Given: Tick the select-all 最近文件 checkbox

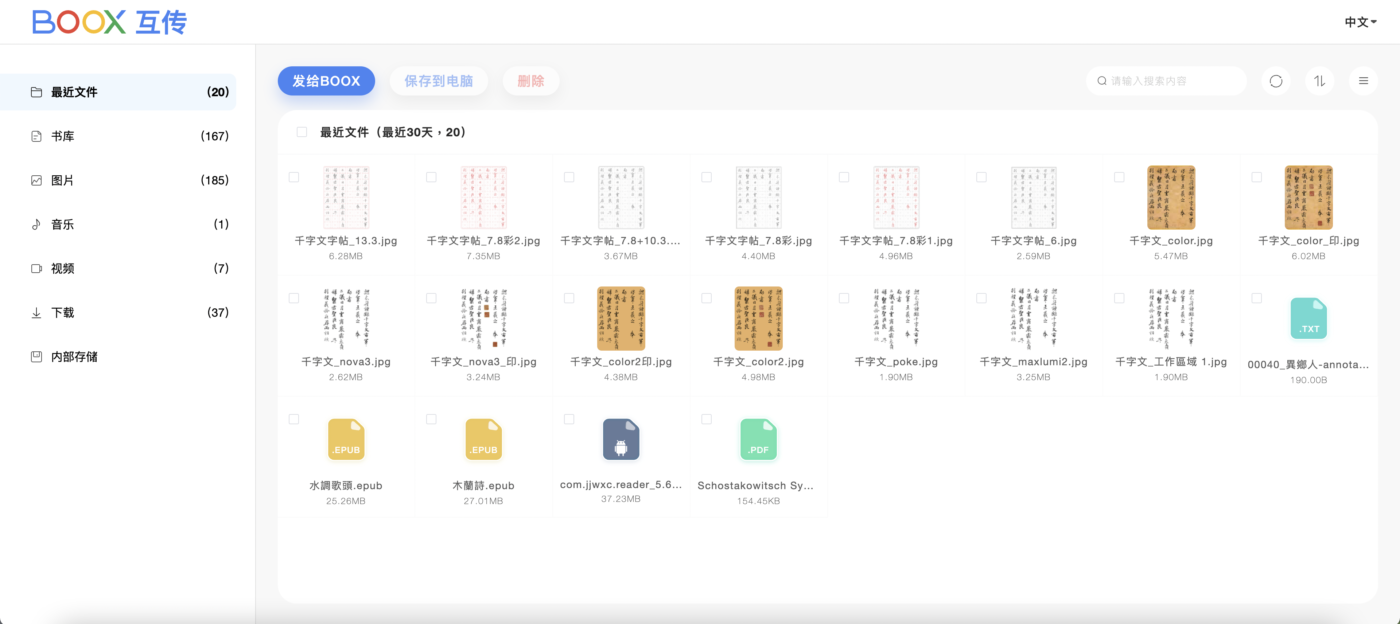Looking at the screenshot, I should point(302,132).
